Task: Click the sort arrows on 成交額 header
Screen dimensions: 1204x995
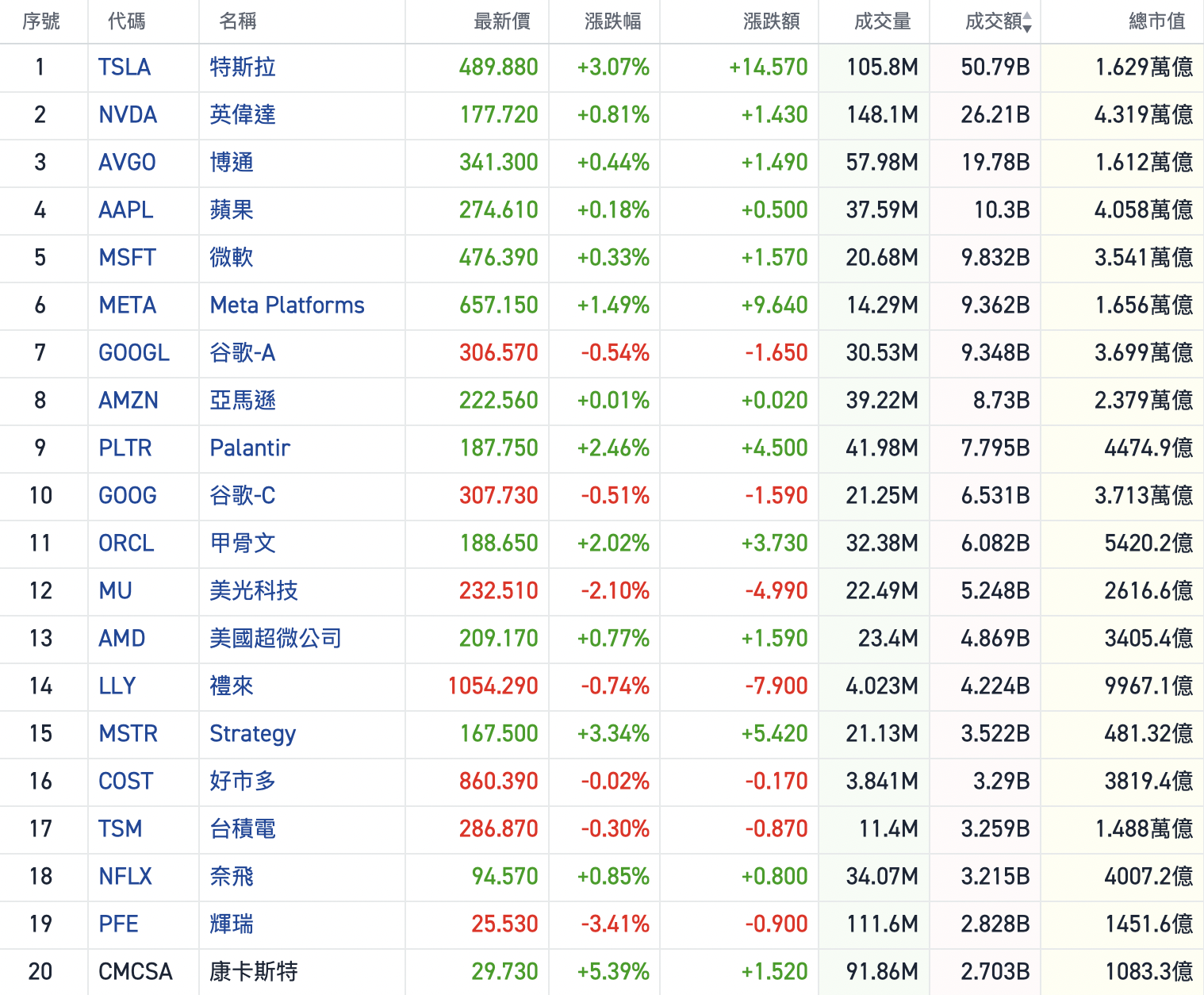Action: (1027, 22)
